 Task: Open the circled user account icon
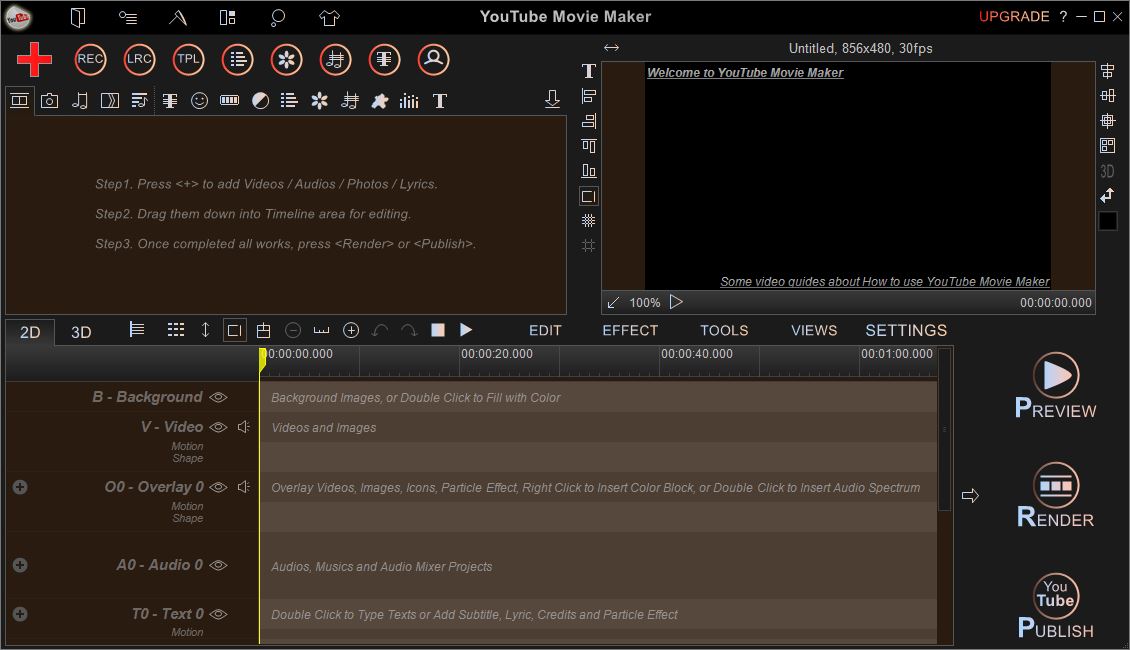434,59
